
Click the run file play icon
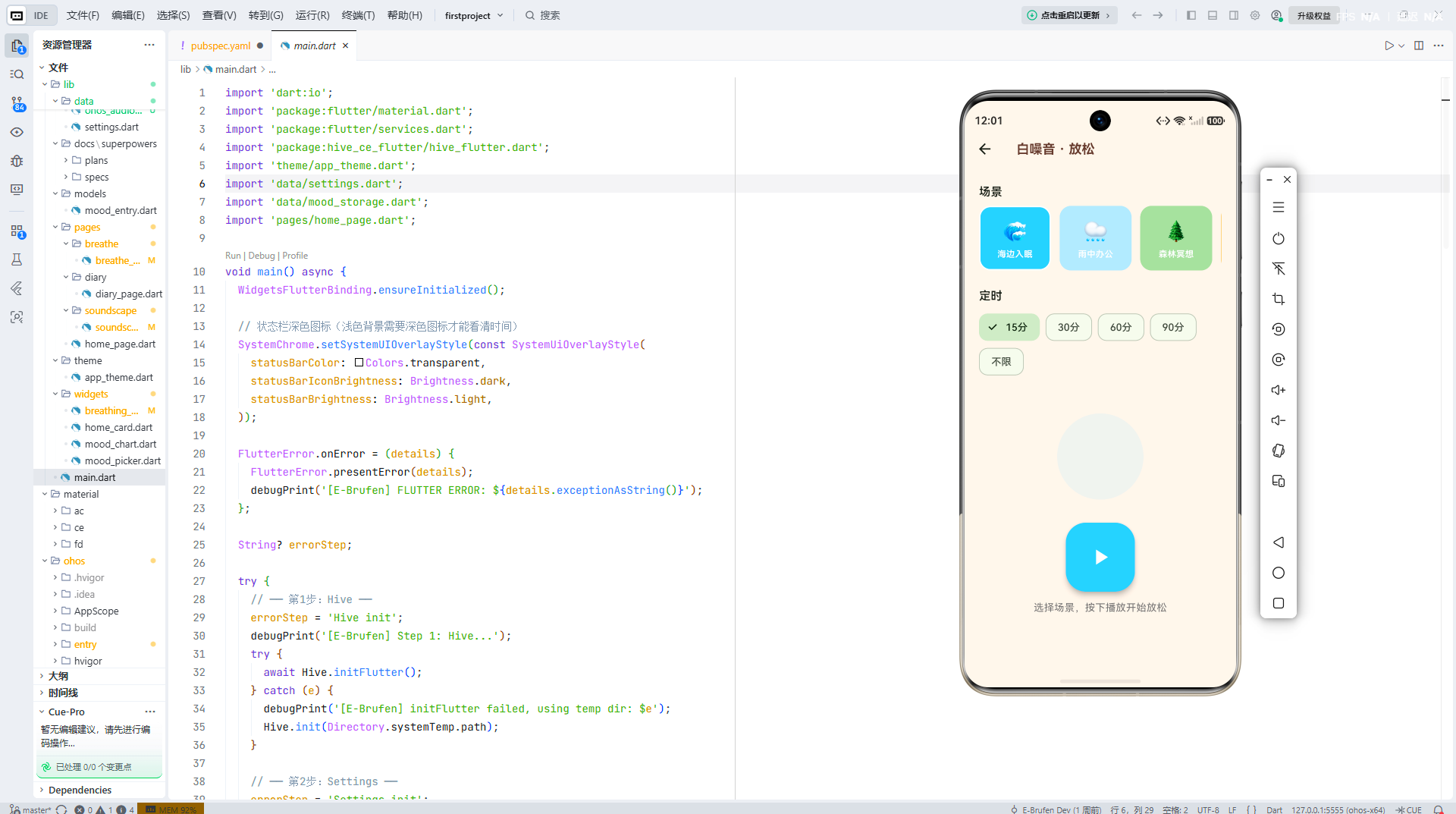point(1389,46)
